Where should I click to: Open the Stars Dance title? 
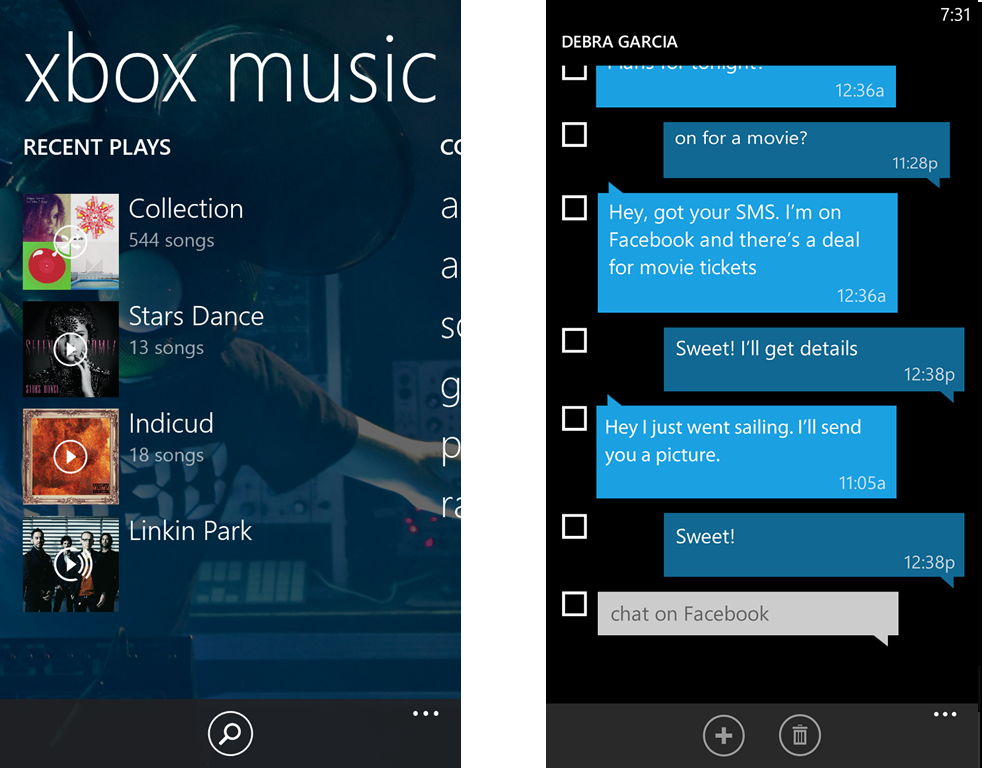point(196,316)
